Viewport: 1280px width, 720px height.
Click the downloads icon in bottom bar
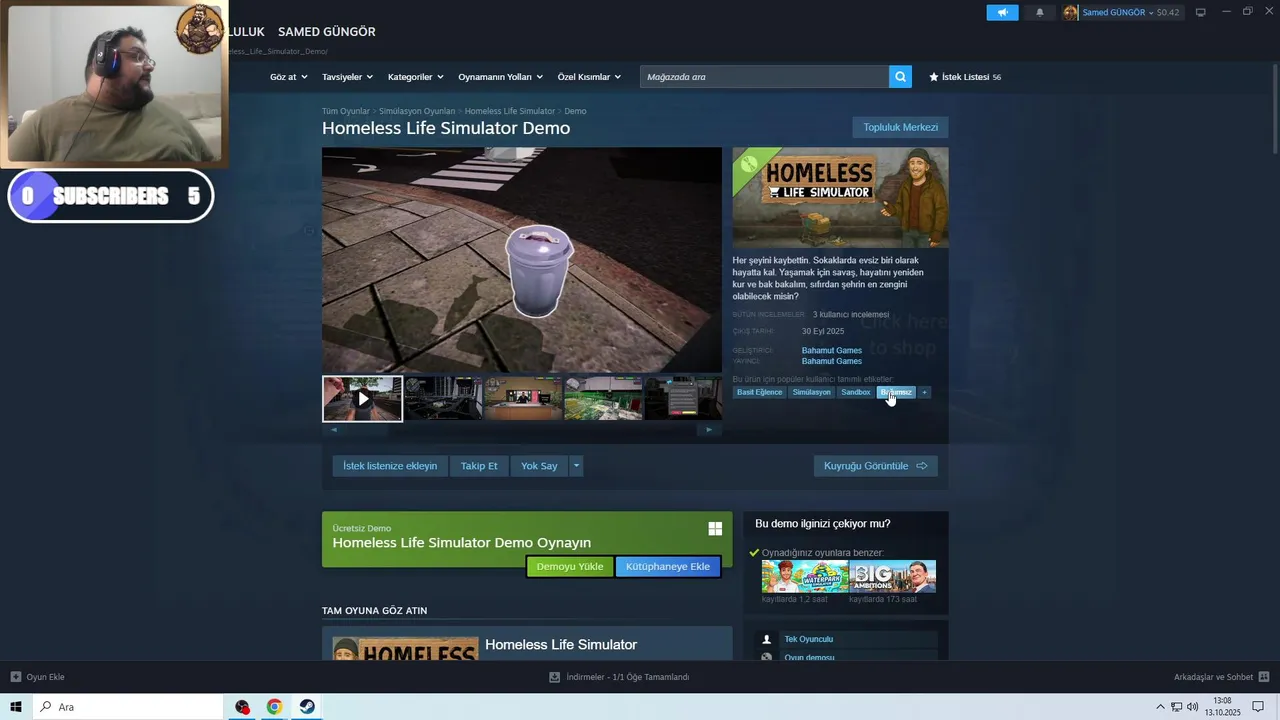(555, 677)
